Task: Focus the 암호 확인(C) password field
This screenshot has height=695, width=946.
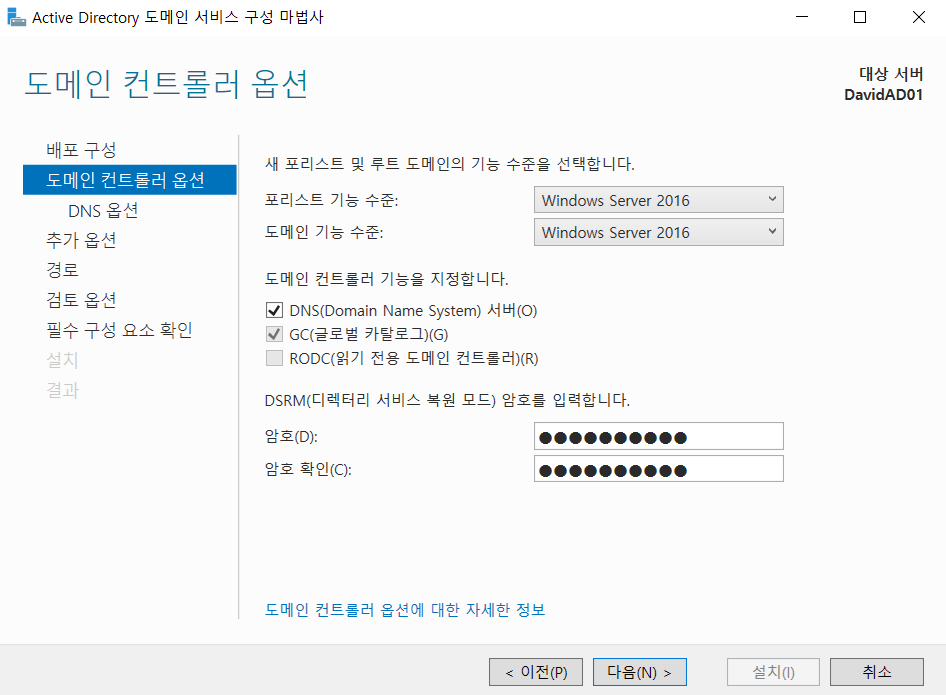Action: click(659, 469)
